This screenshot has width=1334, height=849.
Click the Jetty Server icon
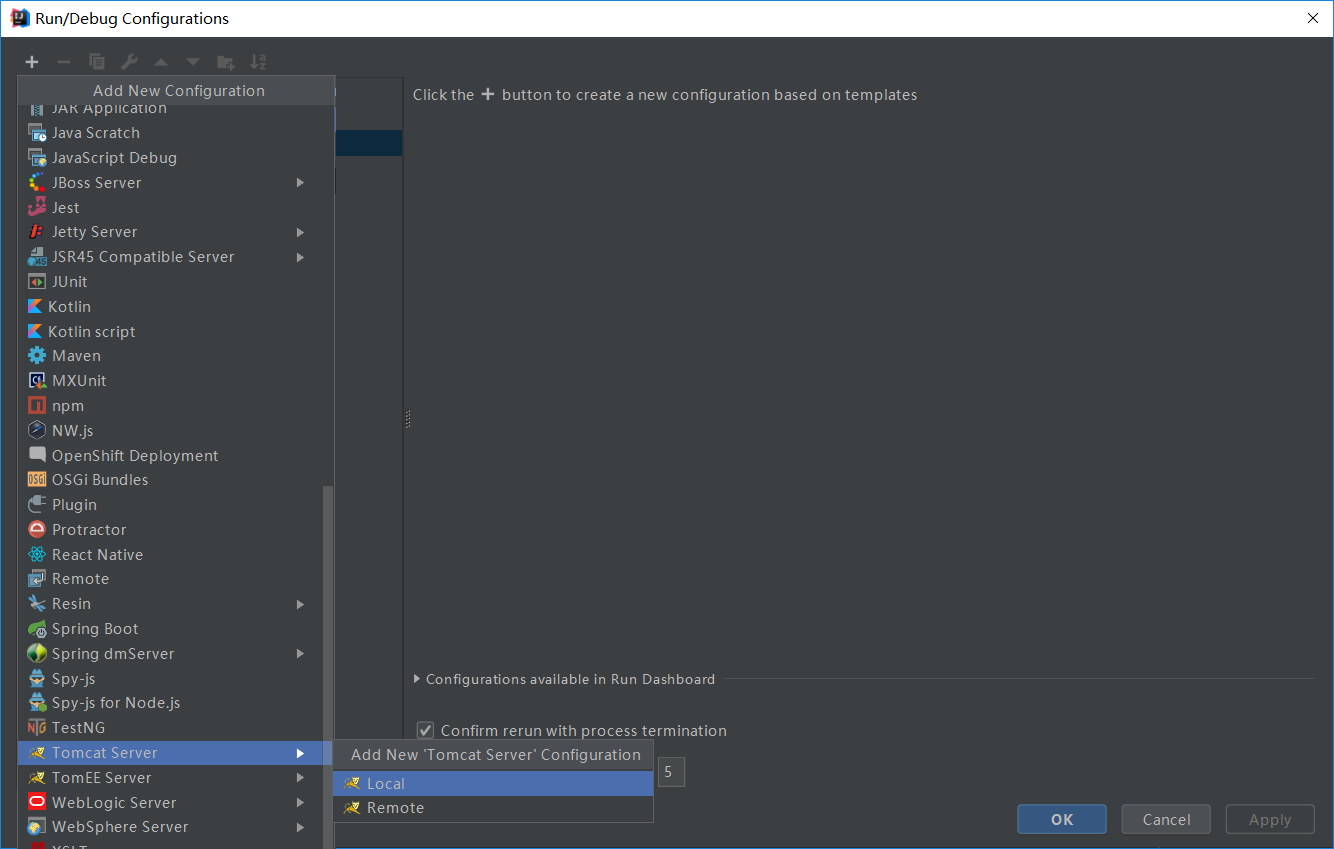click(x=37, y=232)
